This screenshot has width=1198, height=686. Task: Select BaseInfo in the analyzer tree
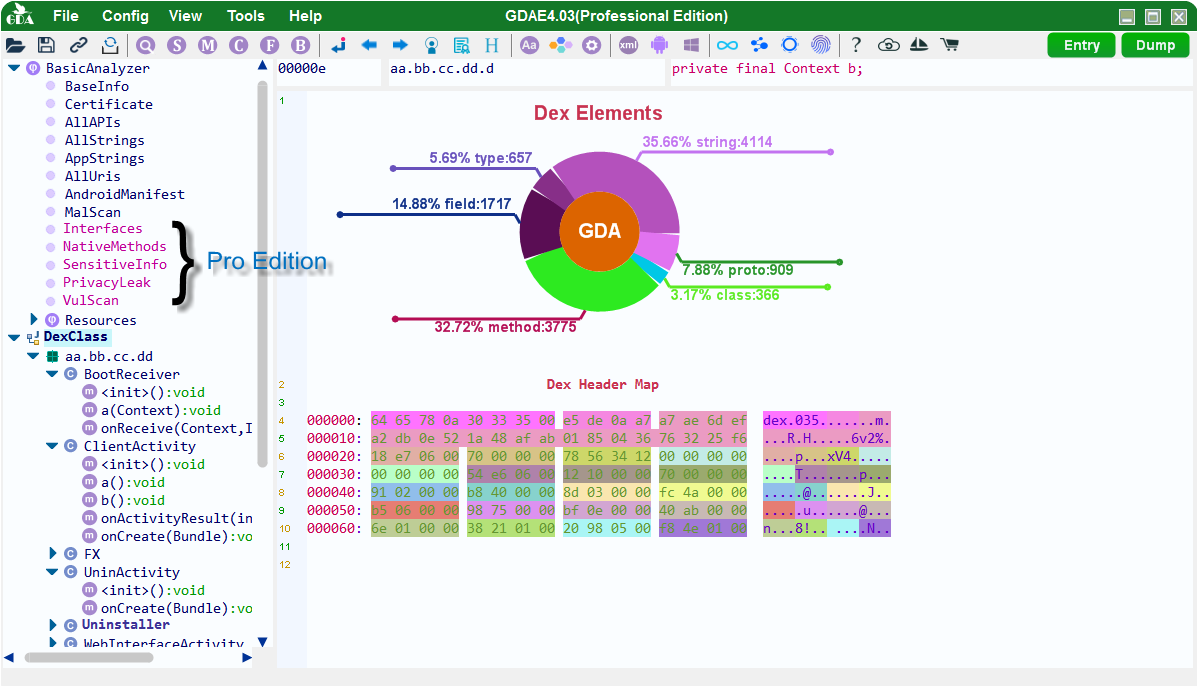[97, 86]
